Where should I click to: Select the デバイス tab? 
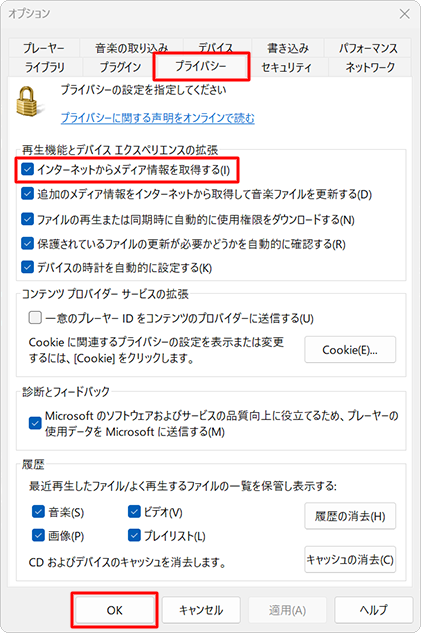[217, 48]
